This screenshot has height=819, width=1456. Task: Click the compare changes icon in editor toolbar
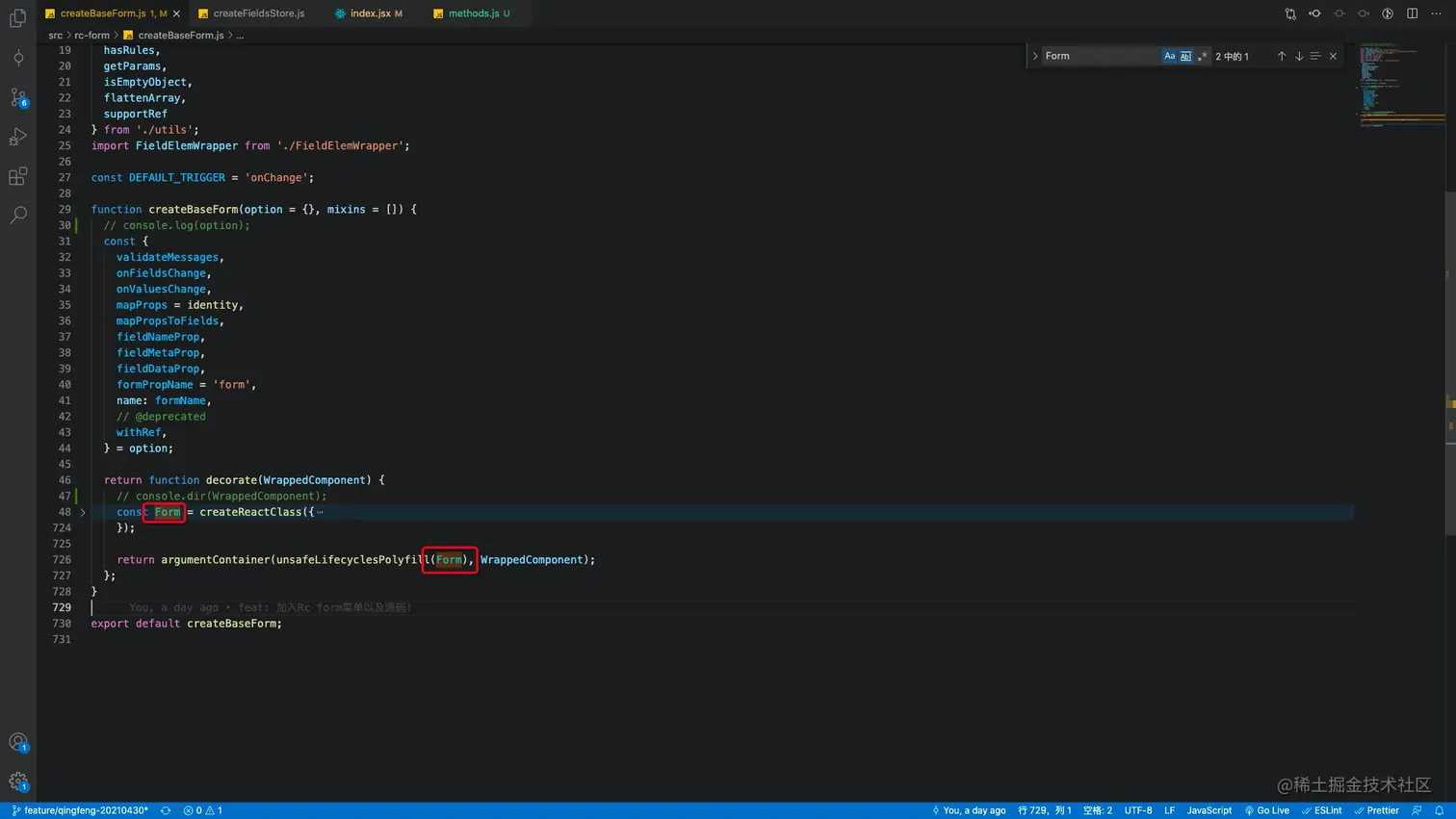[x=1290, y=13]
